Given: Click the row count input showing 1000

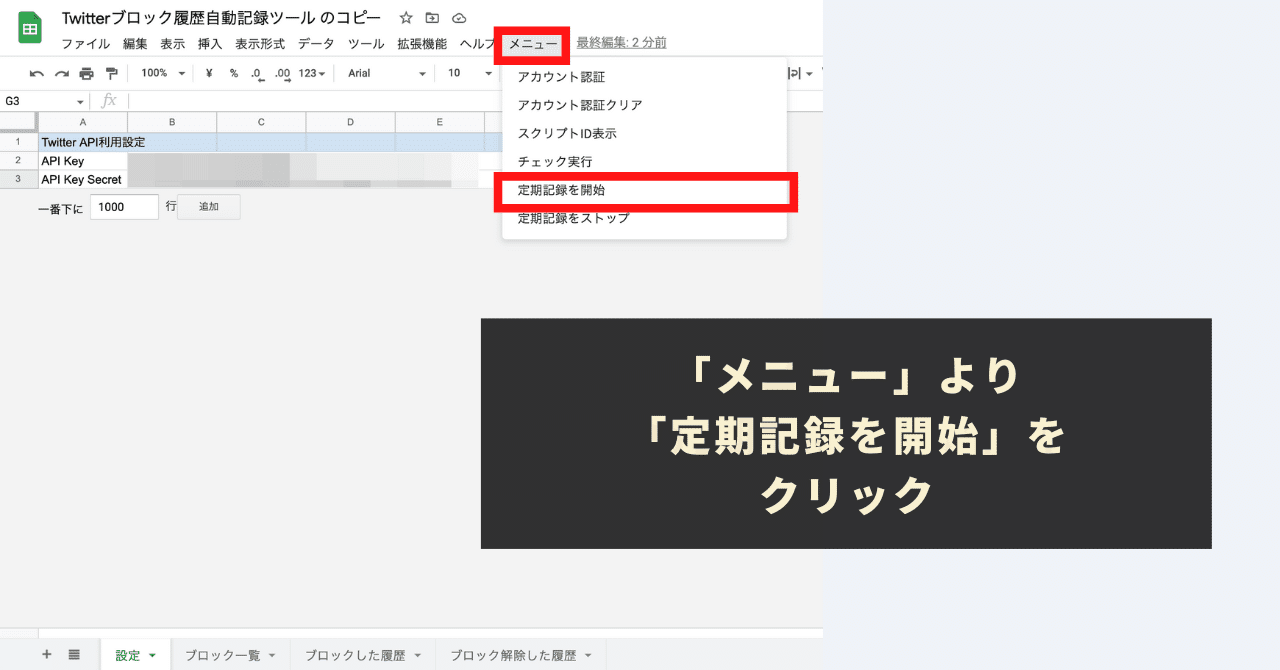Looking at the screenshot, I should [x=123, y=206].
